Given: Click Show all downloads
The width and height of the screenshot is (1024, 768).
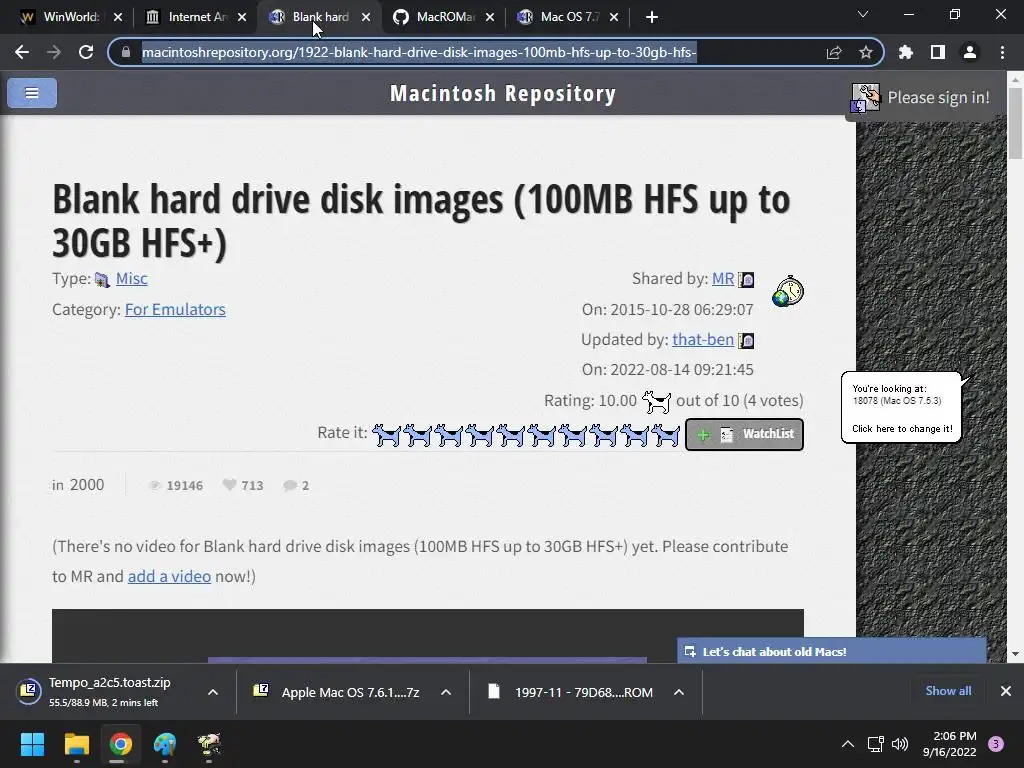Looking at the screenshot, I should 948,691.
